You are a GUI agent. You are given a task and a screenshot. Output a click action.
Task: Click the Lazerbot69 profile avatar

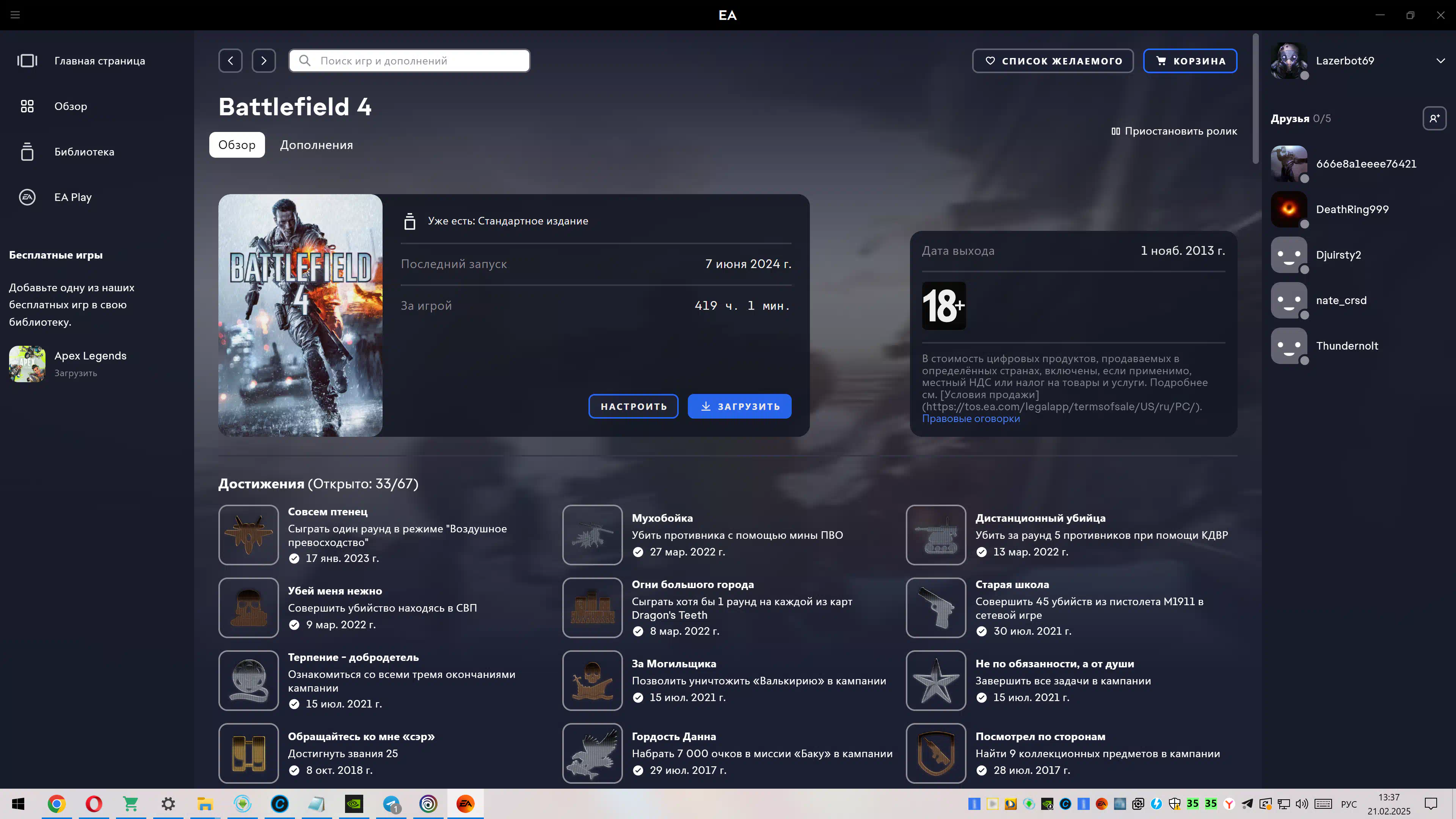(1289, 61)
